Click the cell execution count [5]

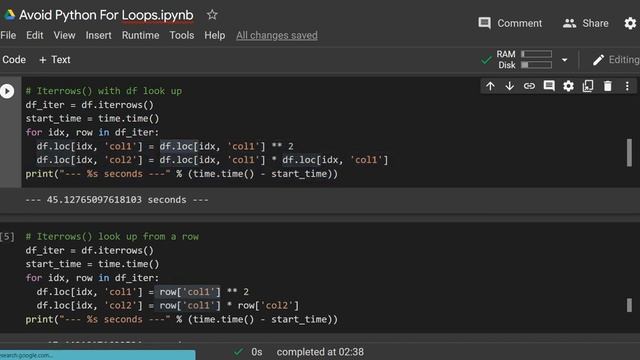pos(7,237)
